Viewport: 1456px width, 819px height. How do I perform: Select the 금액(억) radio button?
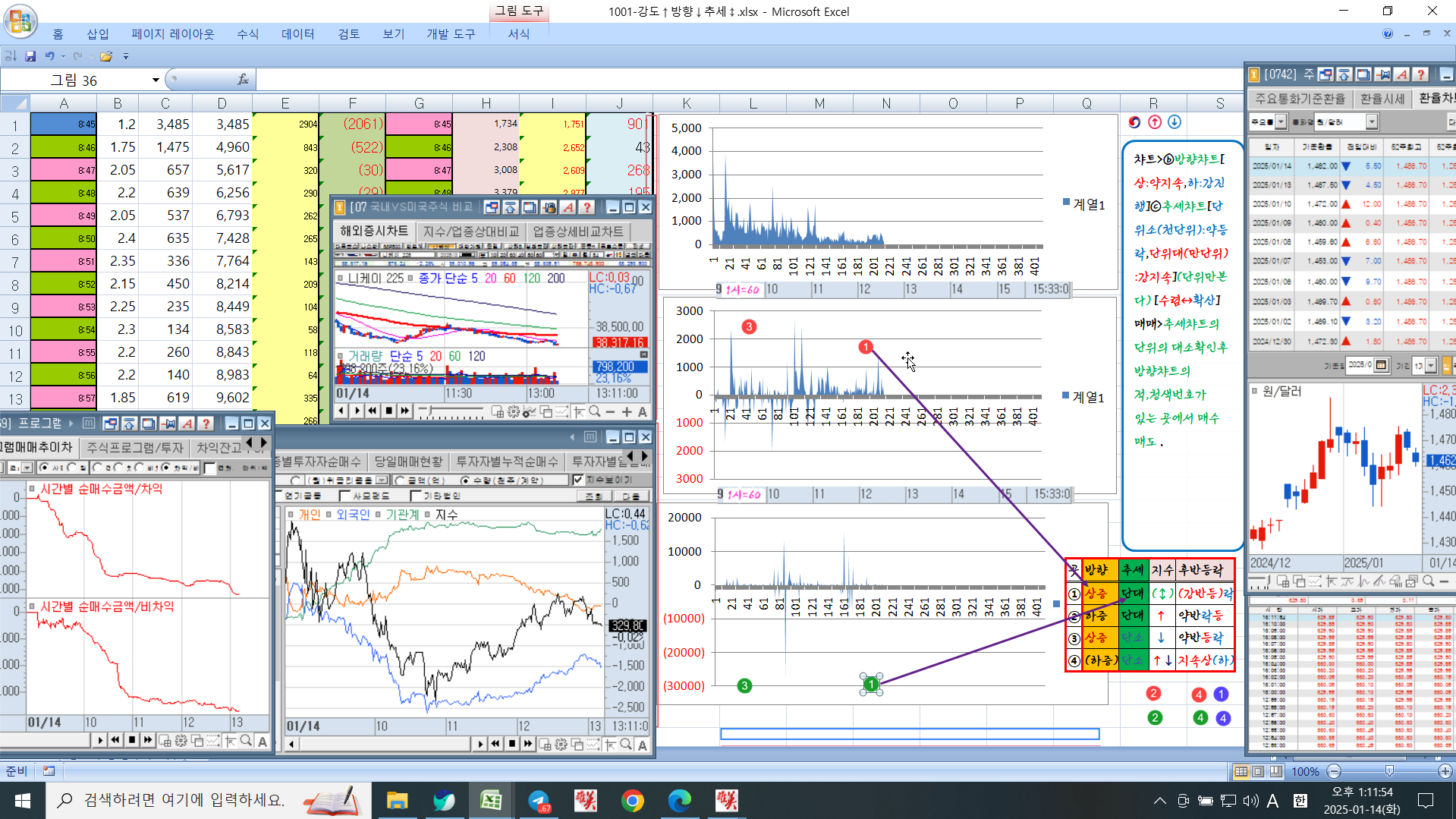point(399,480)
